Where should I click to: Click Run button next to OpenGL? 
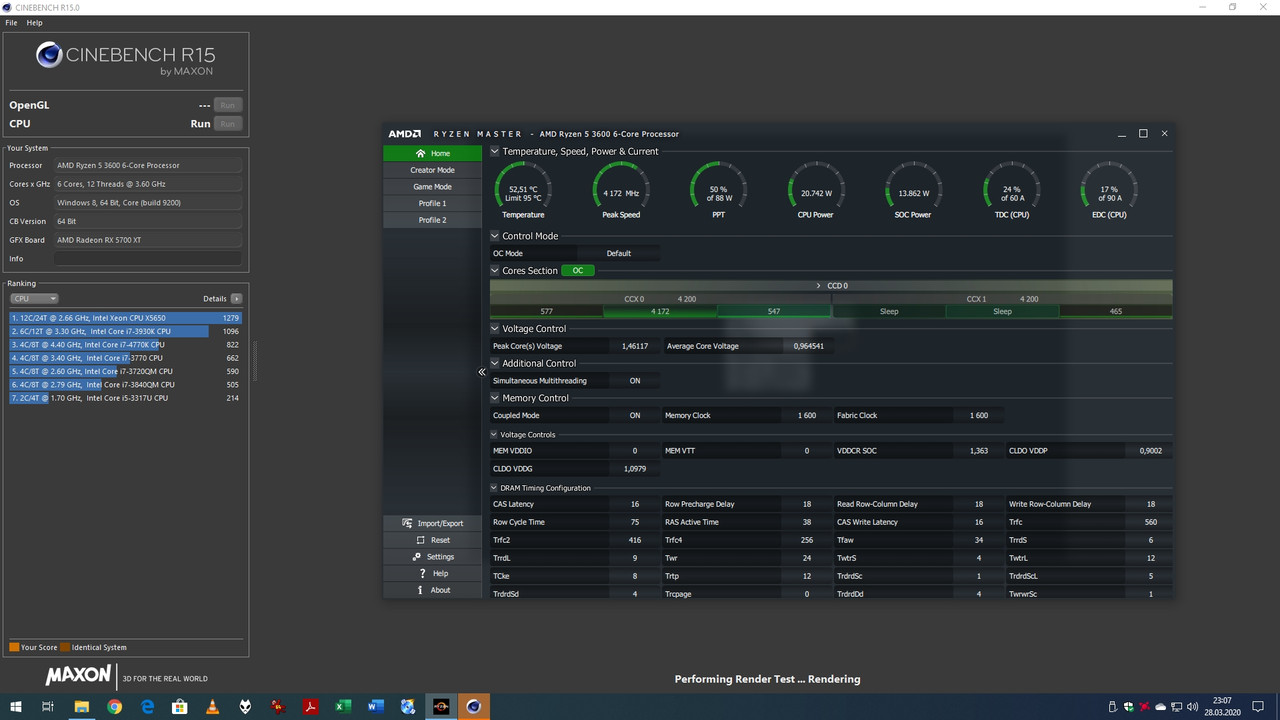pyautogui.click(x=228, y=105)
